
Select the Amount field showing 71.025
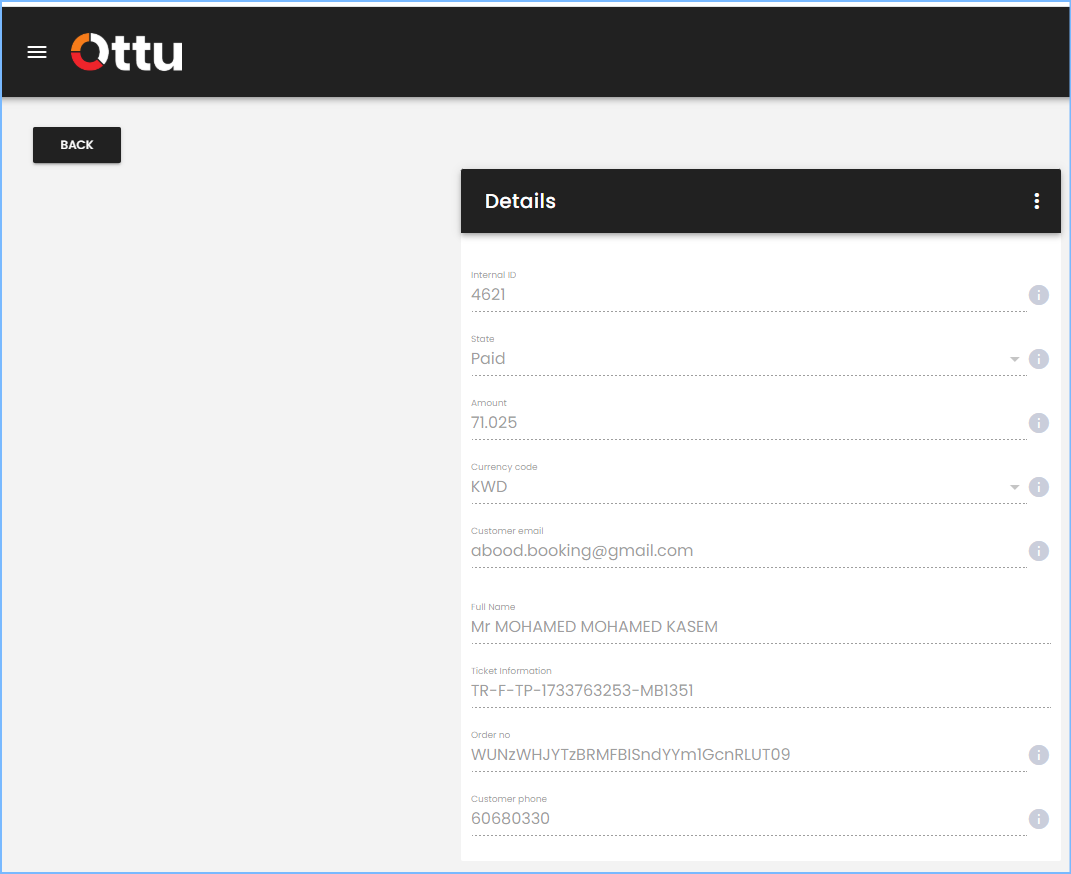point(749,423)
